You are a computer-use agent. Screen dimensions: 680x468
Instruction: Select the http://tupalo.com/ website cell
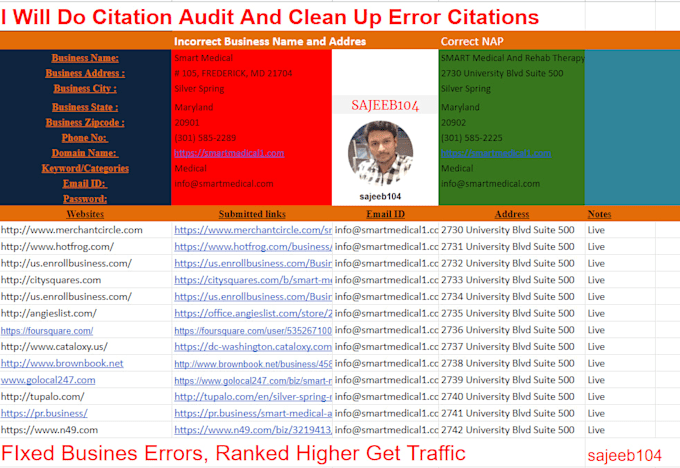(x=86, y=396)
